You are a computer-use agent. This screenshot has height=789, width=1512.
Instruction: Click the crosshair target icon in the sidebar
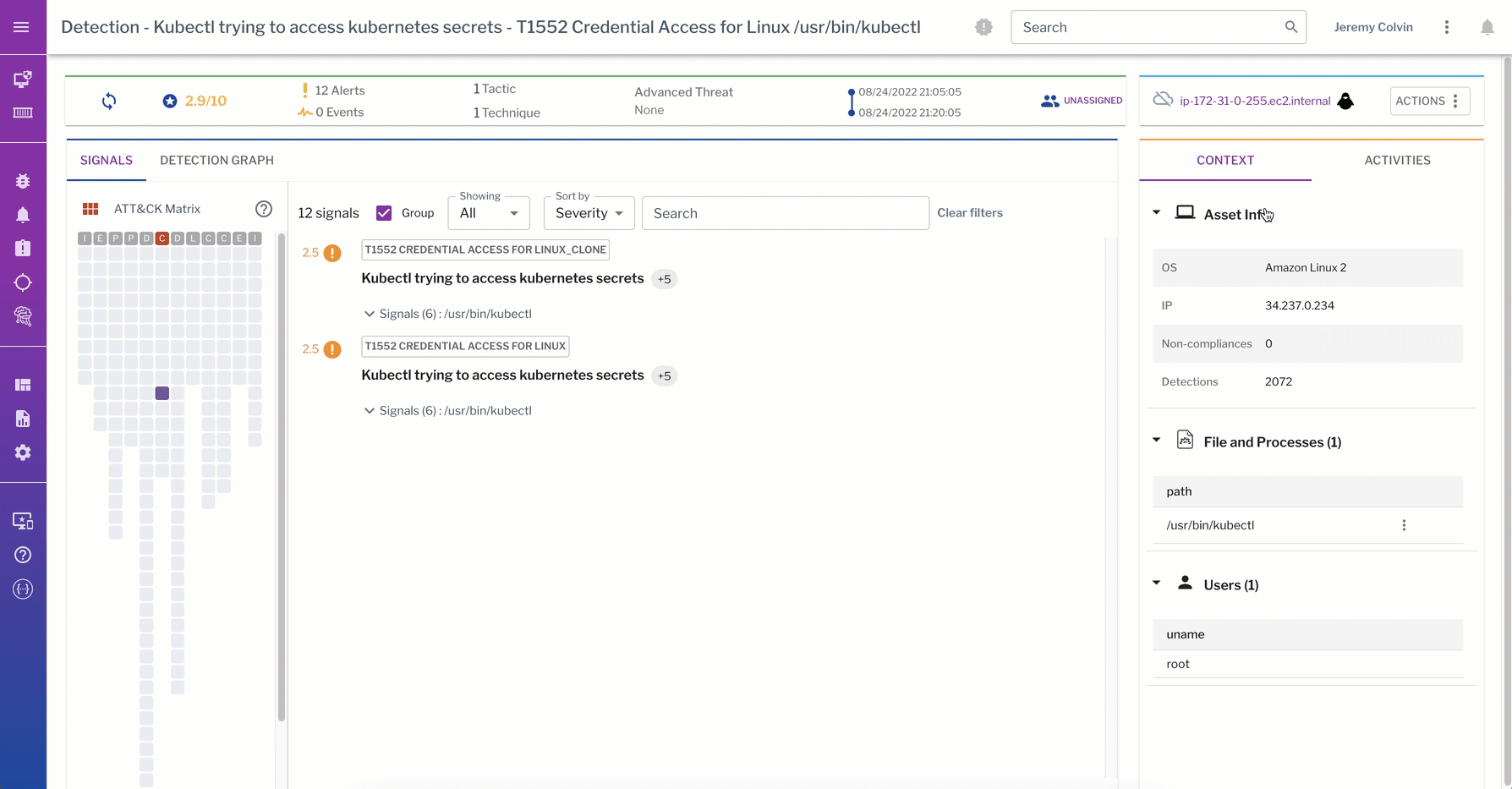coord(23,282)
